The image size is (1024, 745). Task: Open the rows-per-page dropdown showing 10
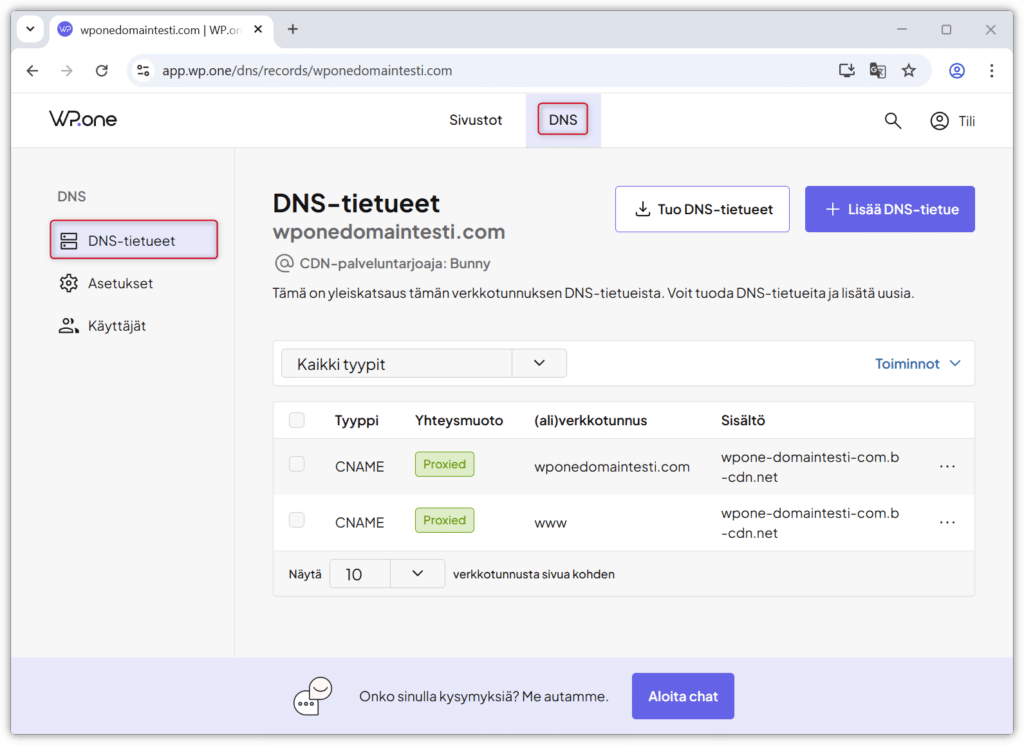coord(417,574)
